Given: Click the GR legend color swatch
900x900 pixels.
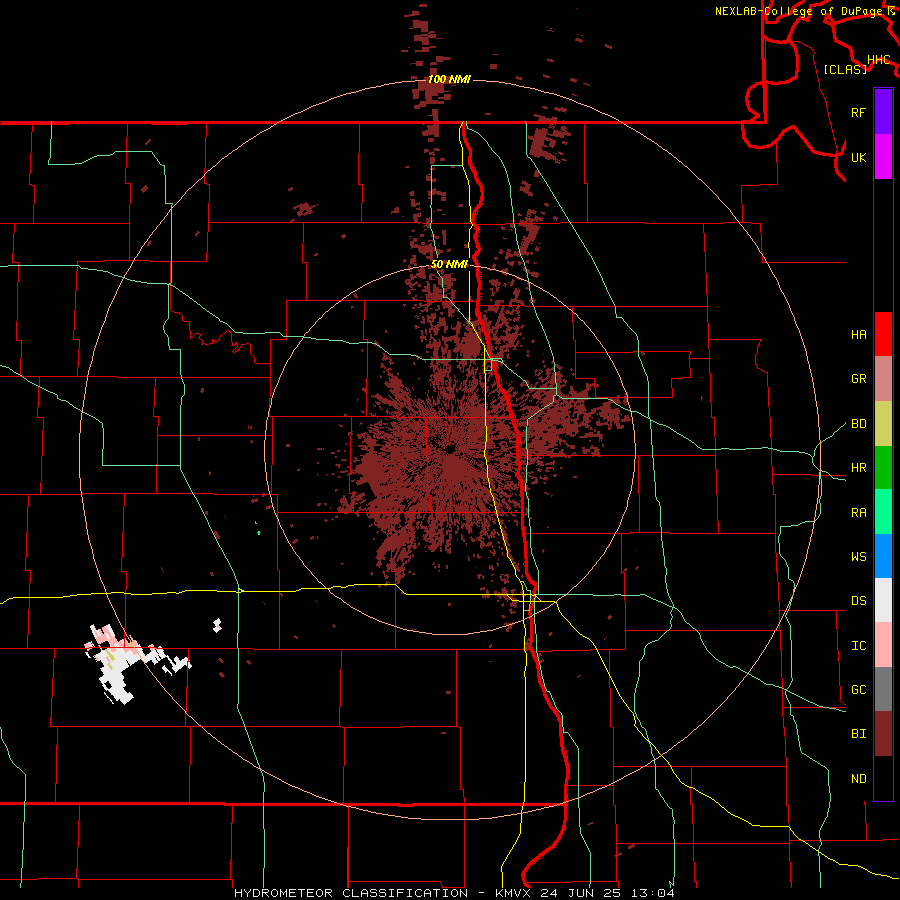Looking at the screenshot, I should click(883, 379).
